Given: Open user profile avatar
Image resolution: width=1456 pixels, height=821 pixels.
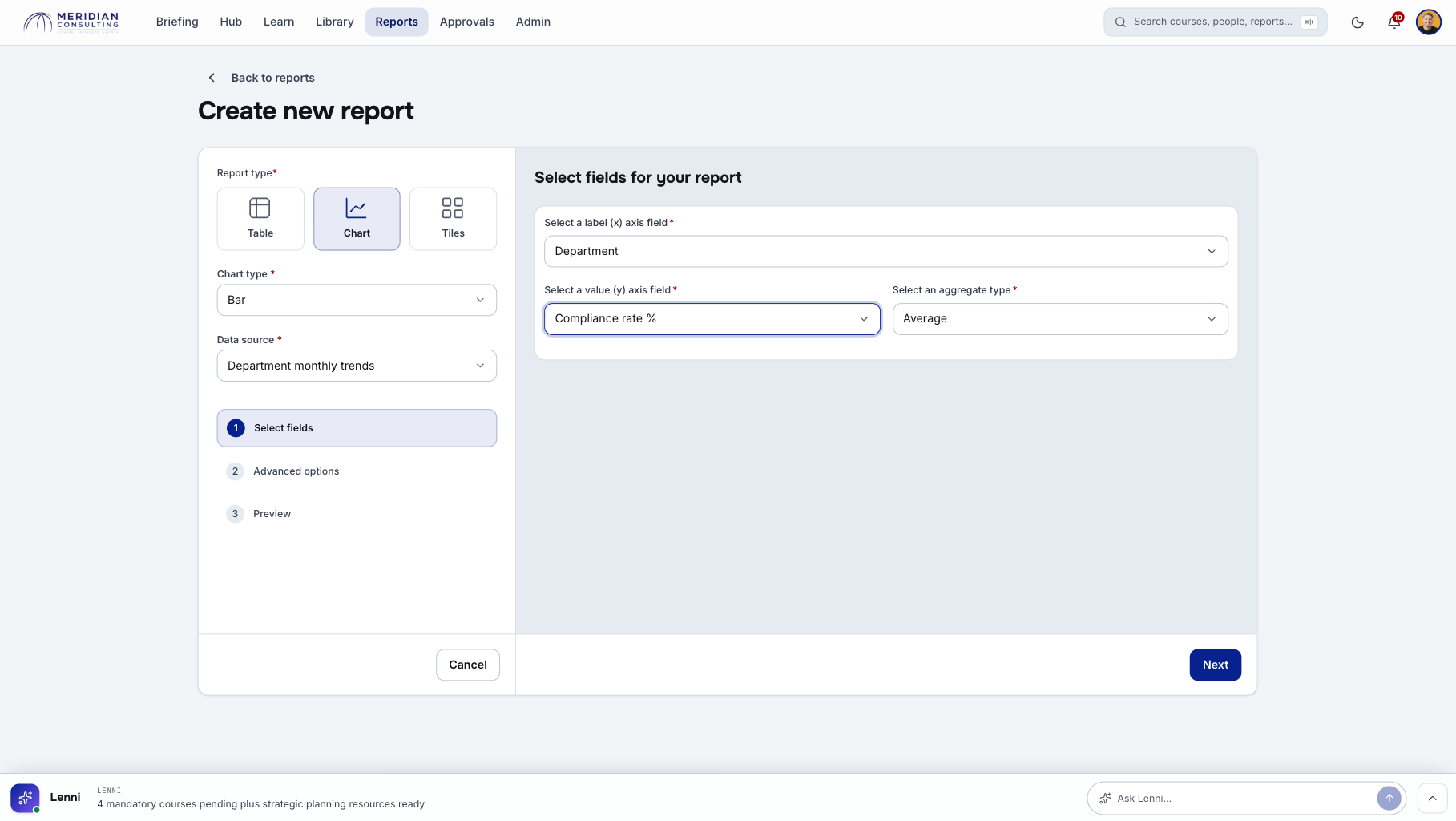Looking at the screenshot, I should coord(1429,22).
